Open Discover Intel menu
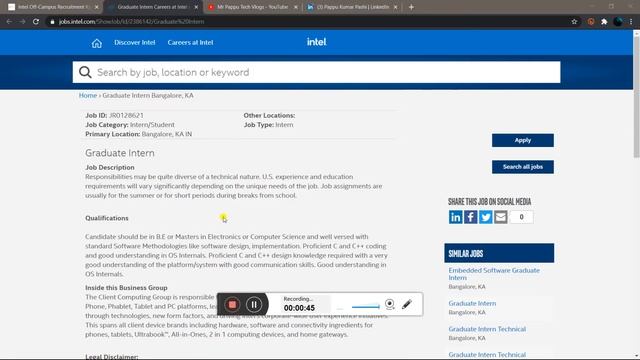640x360 pixels. click(x=135, y=42)
